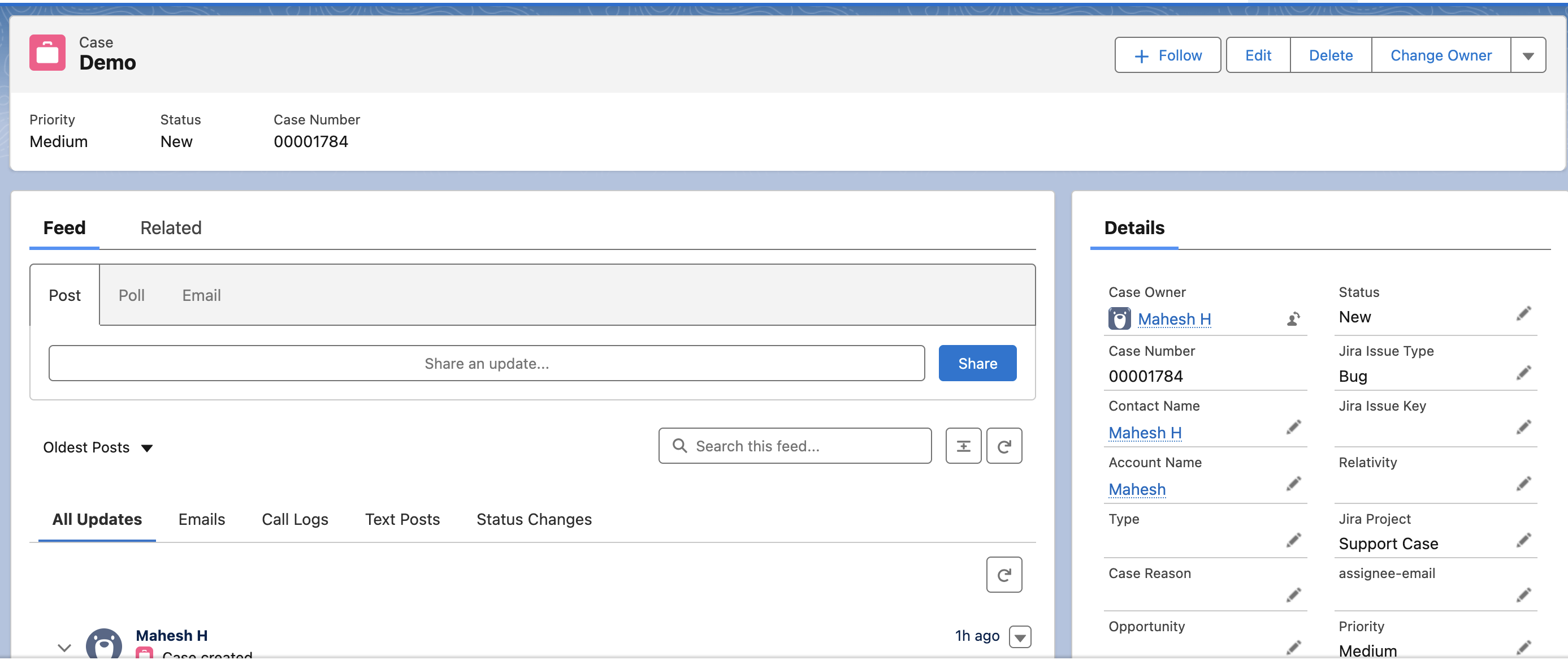Edit Case Reason pencil icon

pos(1293,595)
